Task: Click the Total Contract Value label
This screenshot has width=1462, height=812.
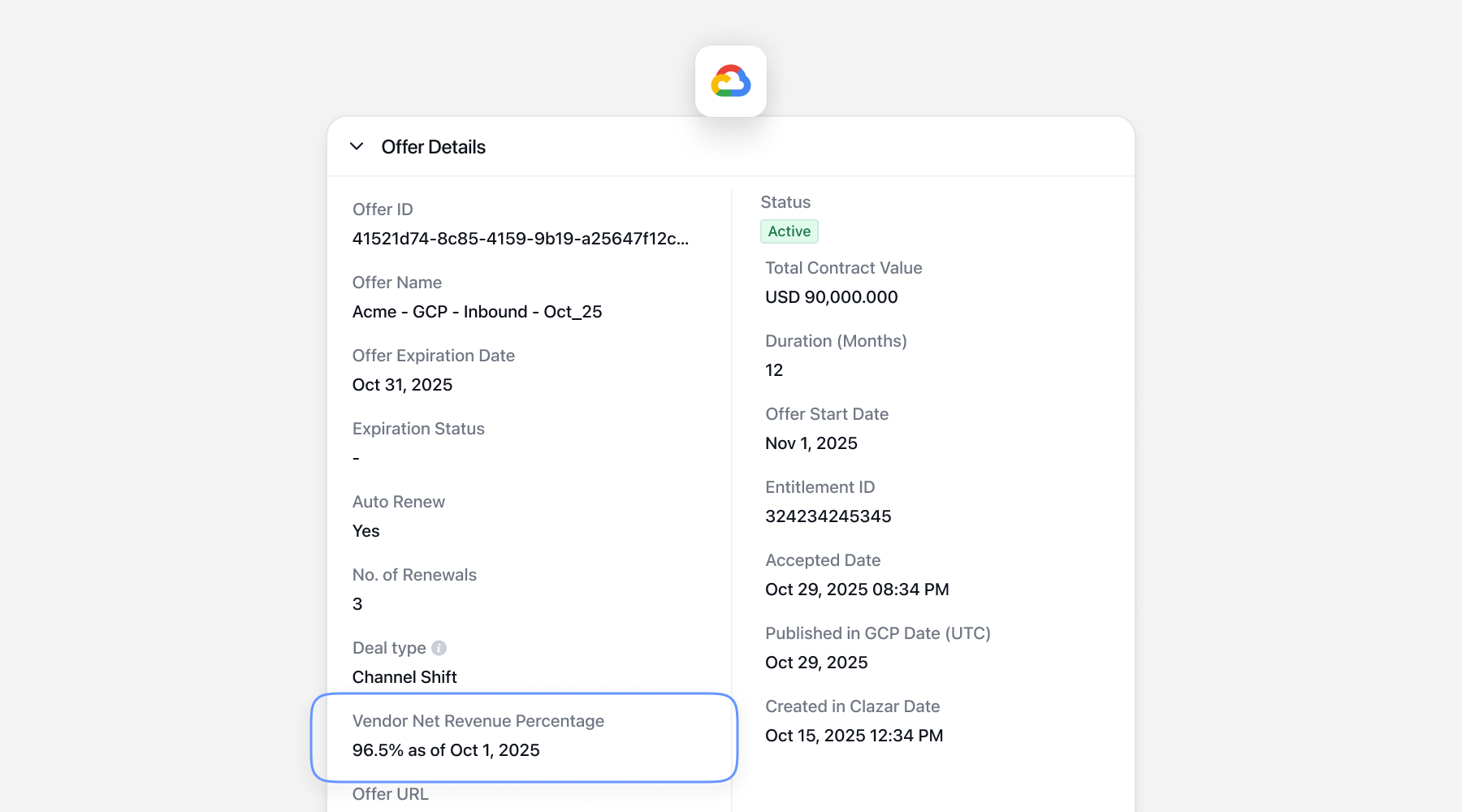Action: pos(844,268)
